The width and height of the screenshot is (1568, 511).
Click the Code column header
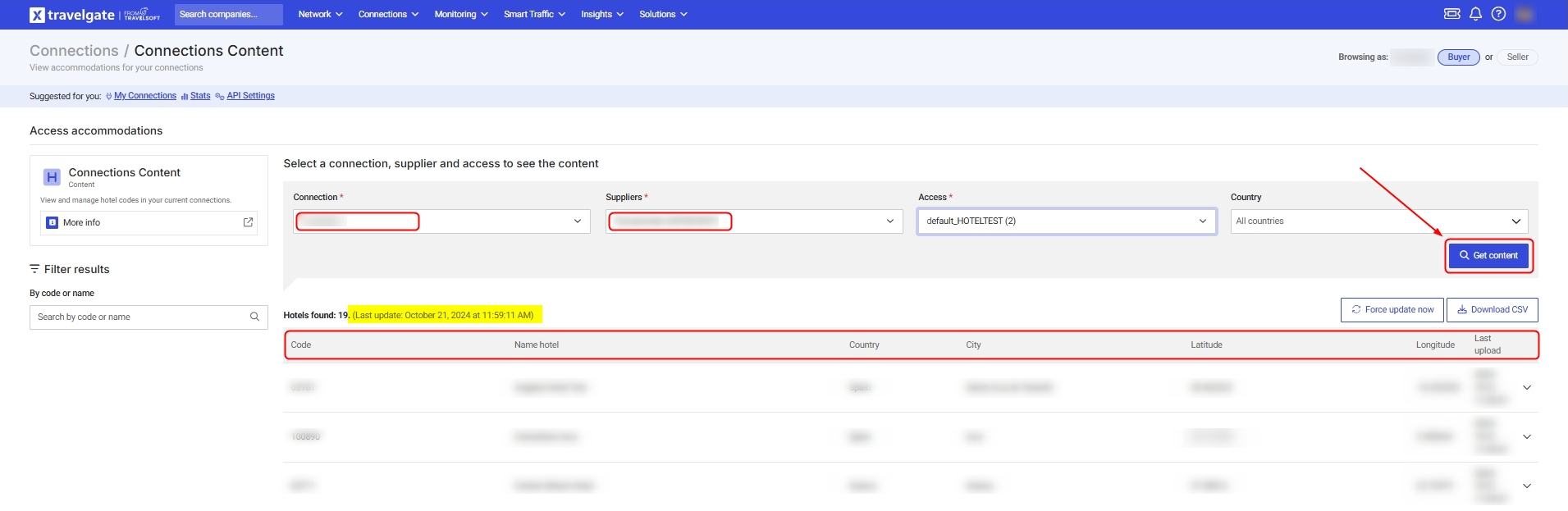click(301, 345)
